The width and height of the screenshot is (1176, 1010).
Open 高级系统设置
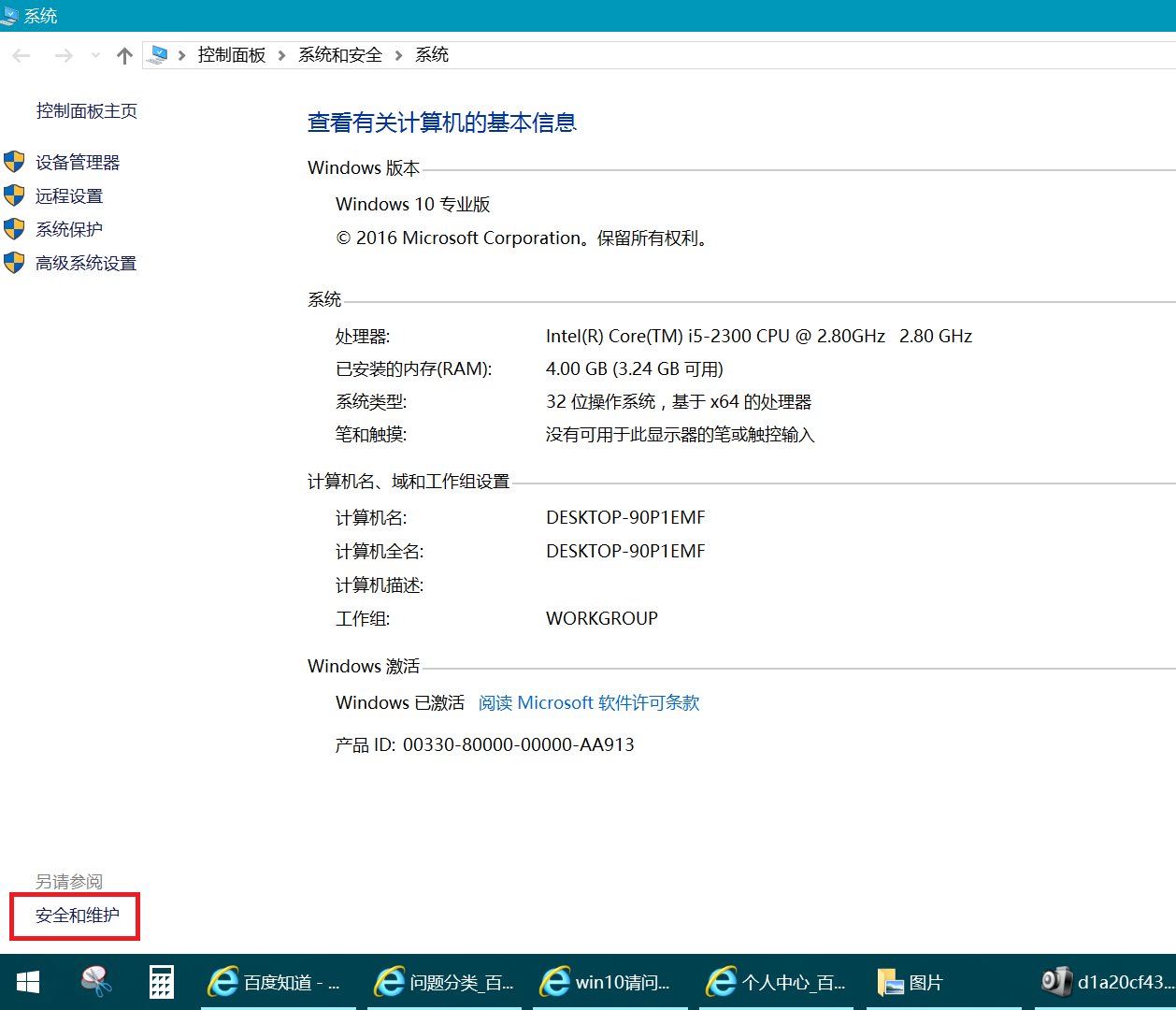pyautogui.click(x=84, y=263)
